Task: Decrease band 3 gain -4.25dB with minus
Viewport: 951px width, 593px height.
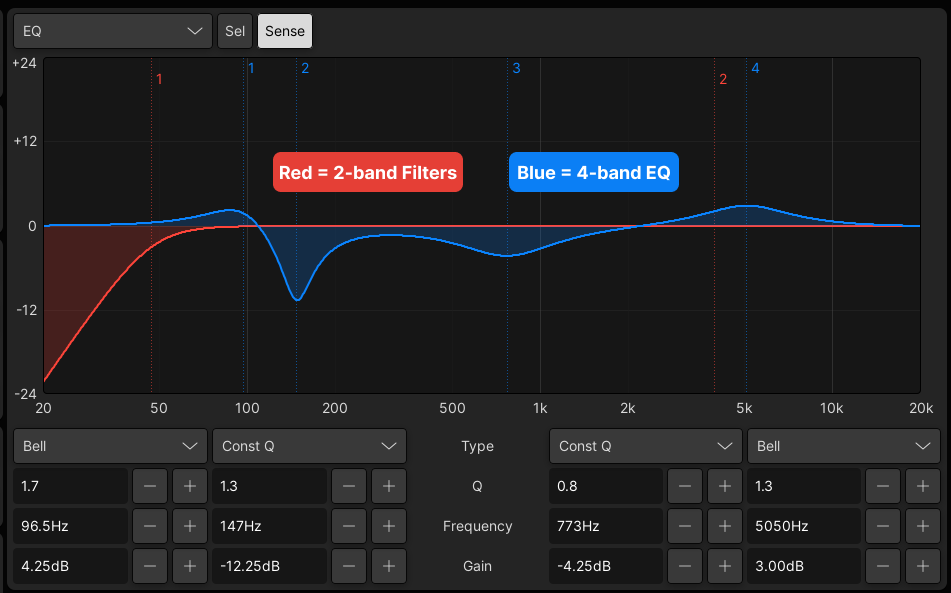Action: (685, 566)
